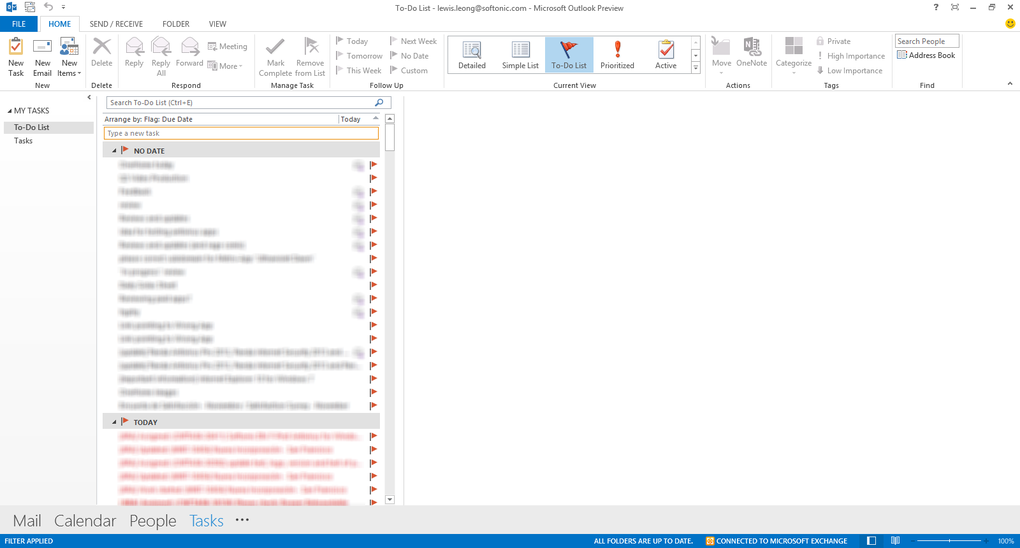The height and width of the screenshot is (548, 1020).
Task: Choose Custom follow up flag
Action: [x=409, y=70]
